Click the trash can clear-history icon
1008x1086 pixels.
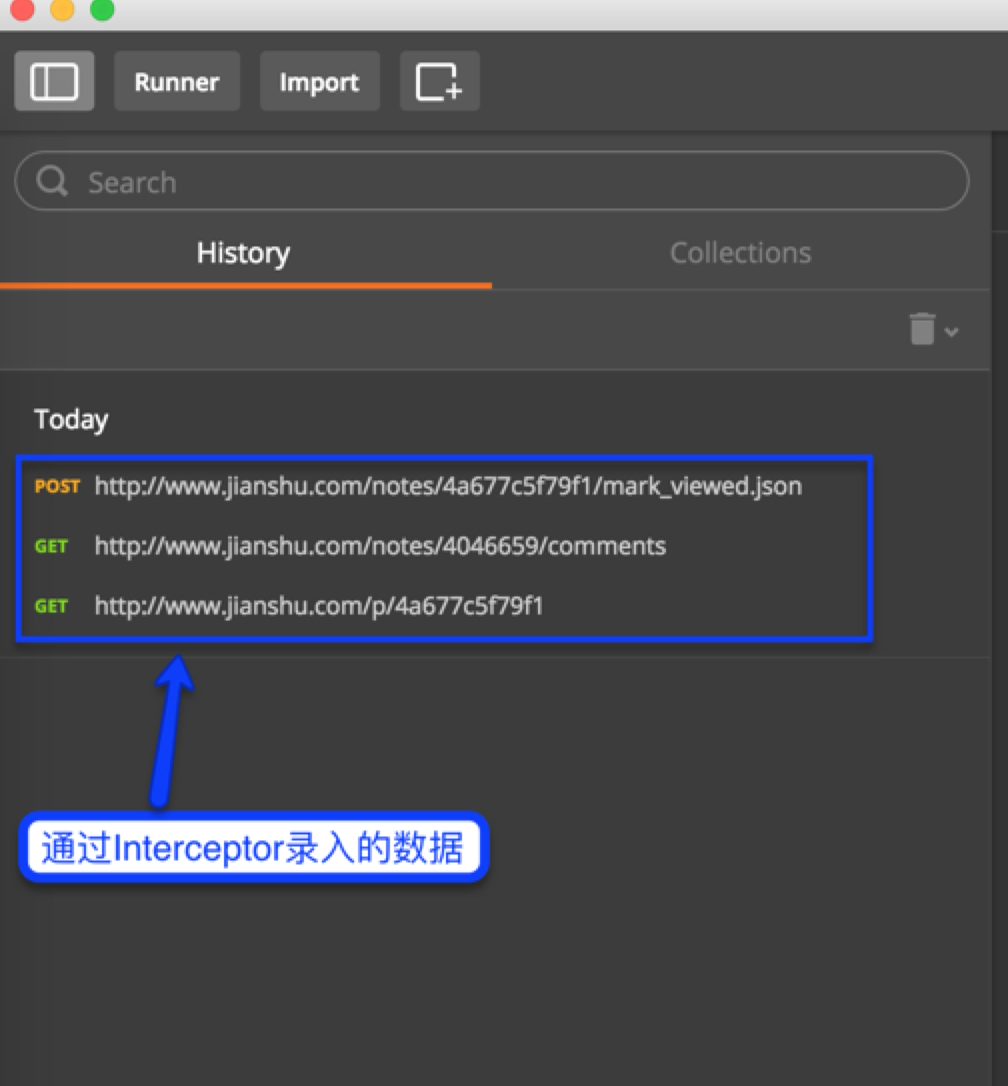922,328
